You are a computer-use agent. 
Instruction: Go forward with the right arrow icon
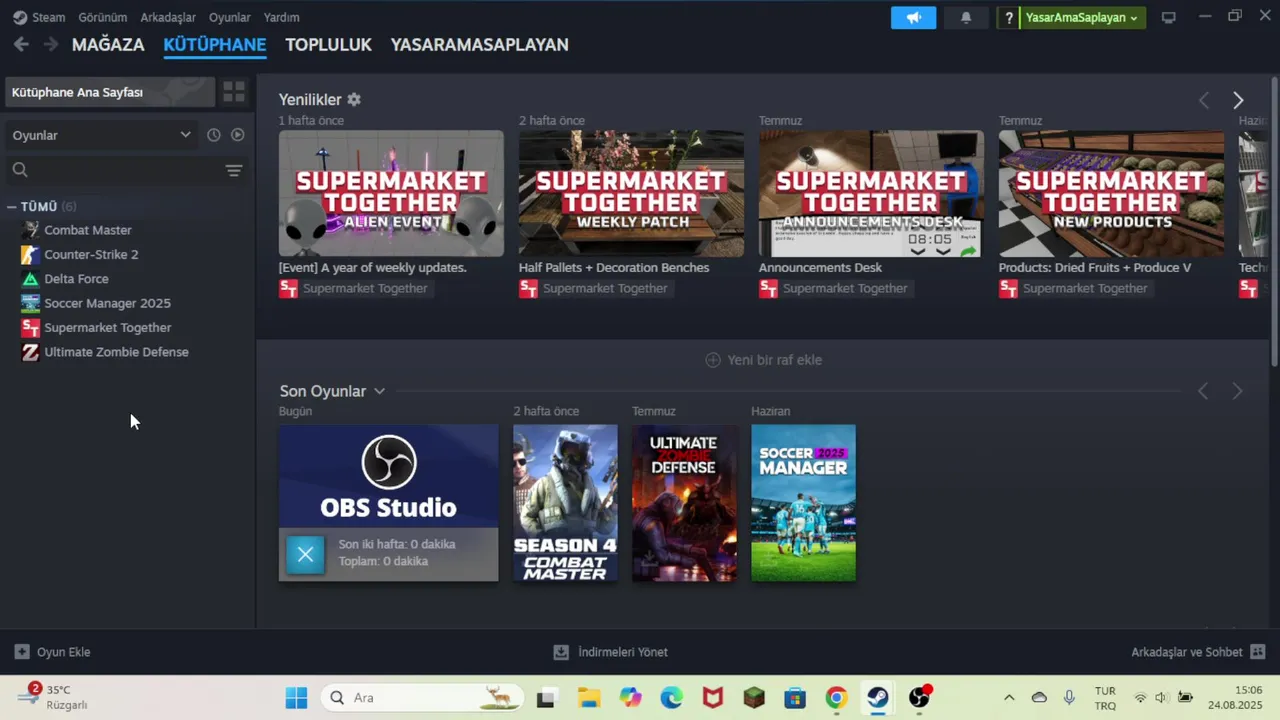(51, 44)
